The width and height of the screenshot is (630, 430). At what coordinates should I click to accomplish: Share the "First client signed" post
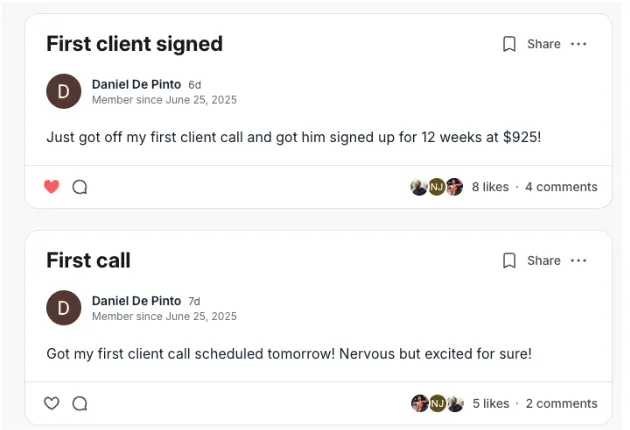544,44
